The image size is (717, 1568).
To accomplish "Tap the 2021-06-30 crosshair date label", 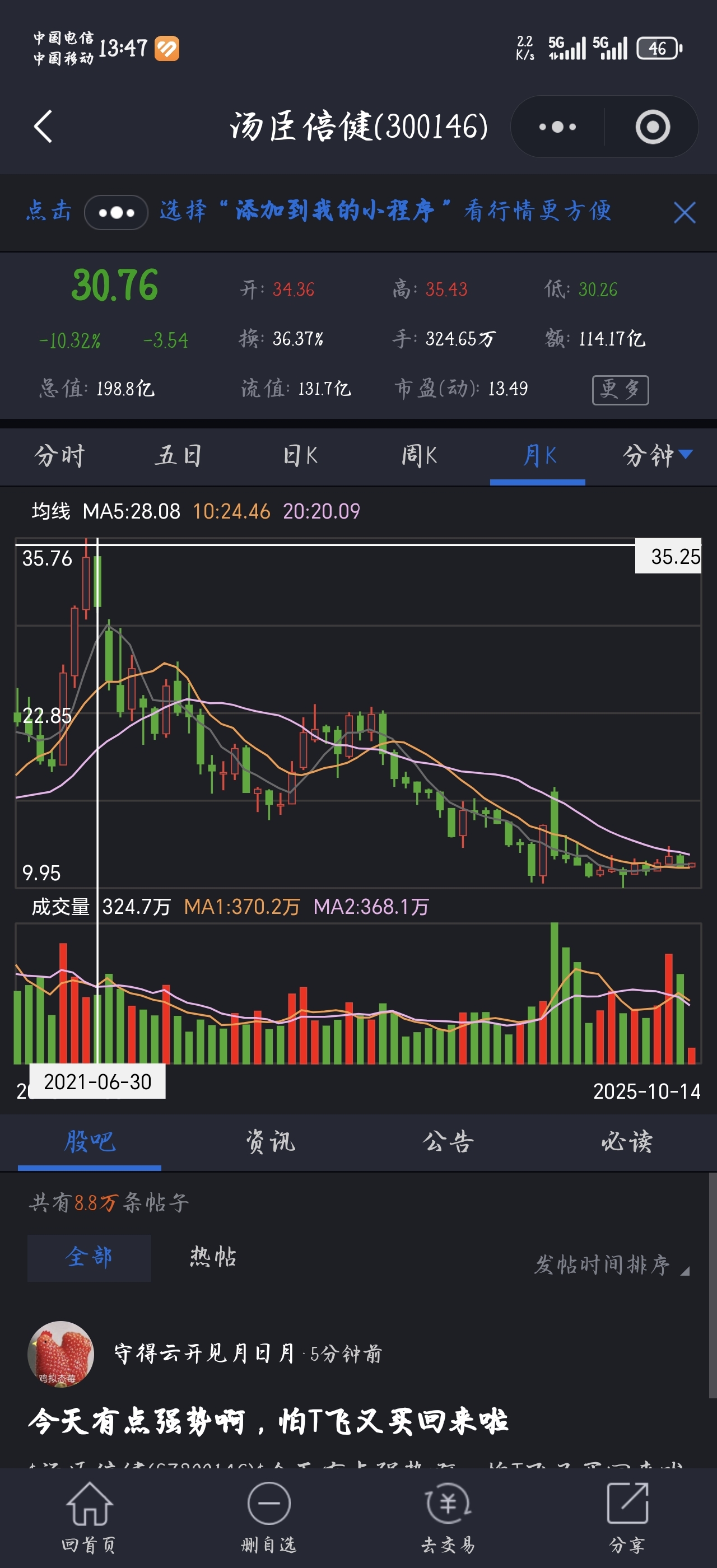I will 97,1082.
